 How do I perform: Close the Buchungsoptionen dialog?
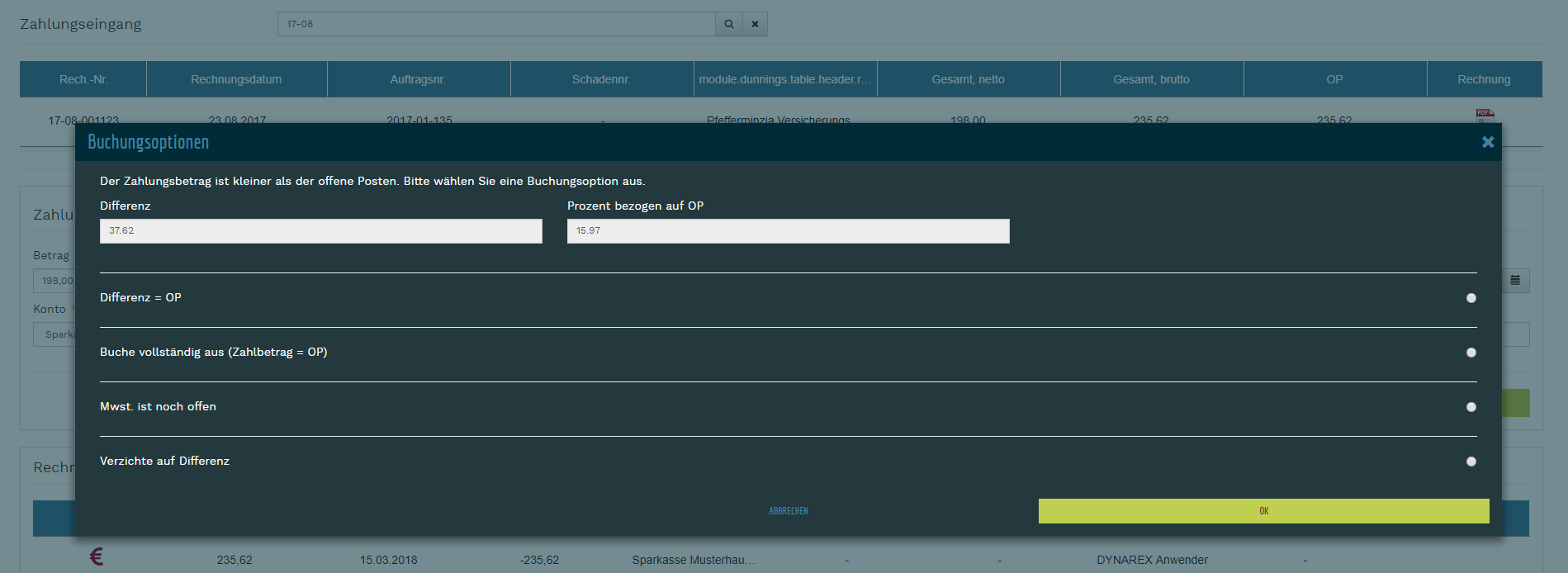(x=1487, y=142)
